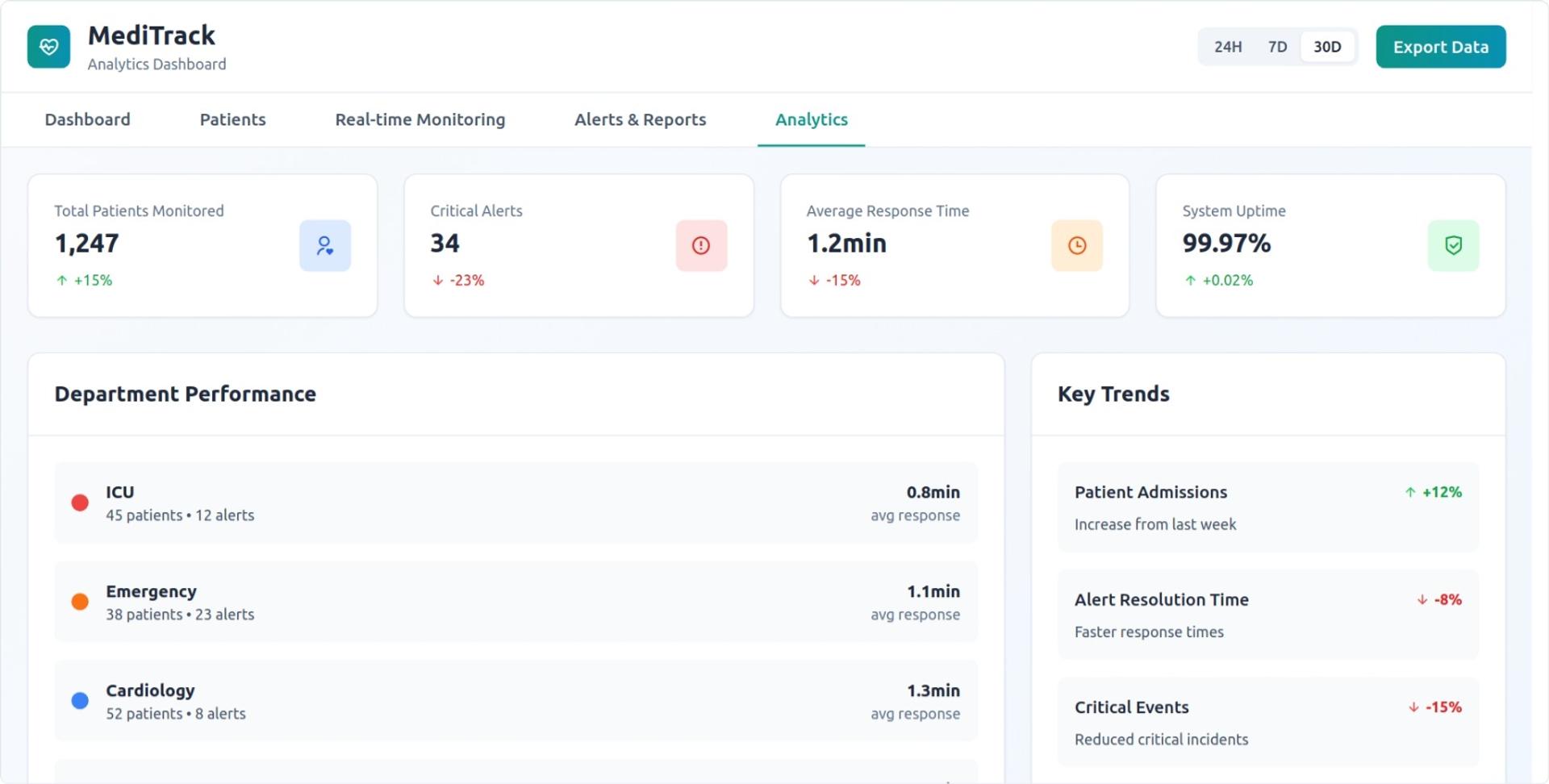Go to Real-time Monitoring tab
The width and height of the screenshot is (1549, 784).
point(420,119)
